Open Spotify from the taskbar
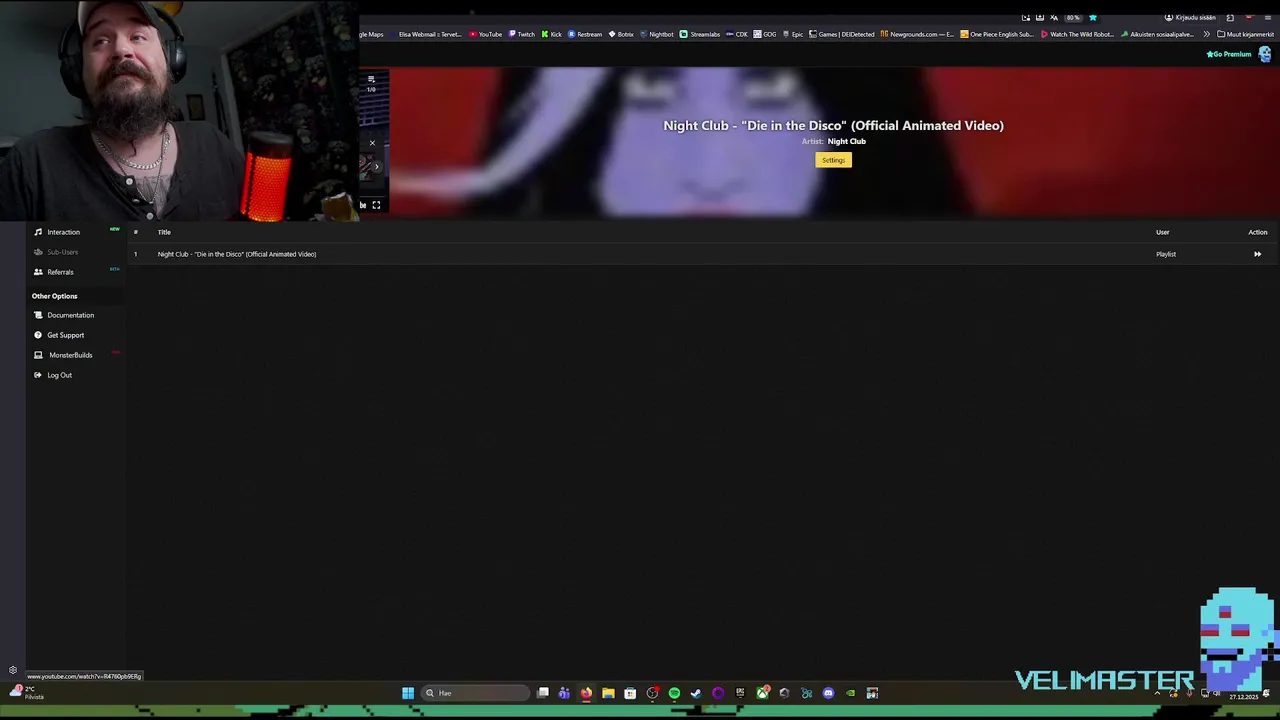 [674, 693]
